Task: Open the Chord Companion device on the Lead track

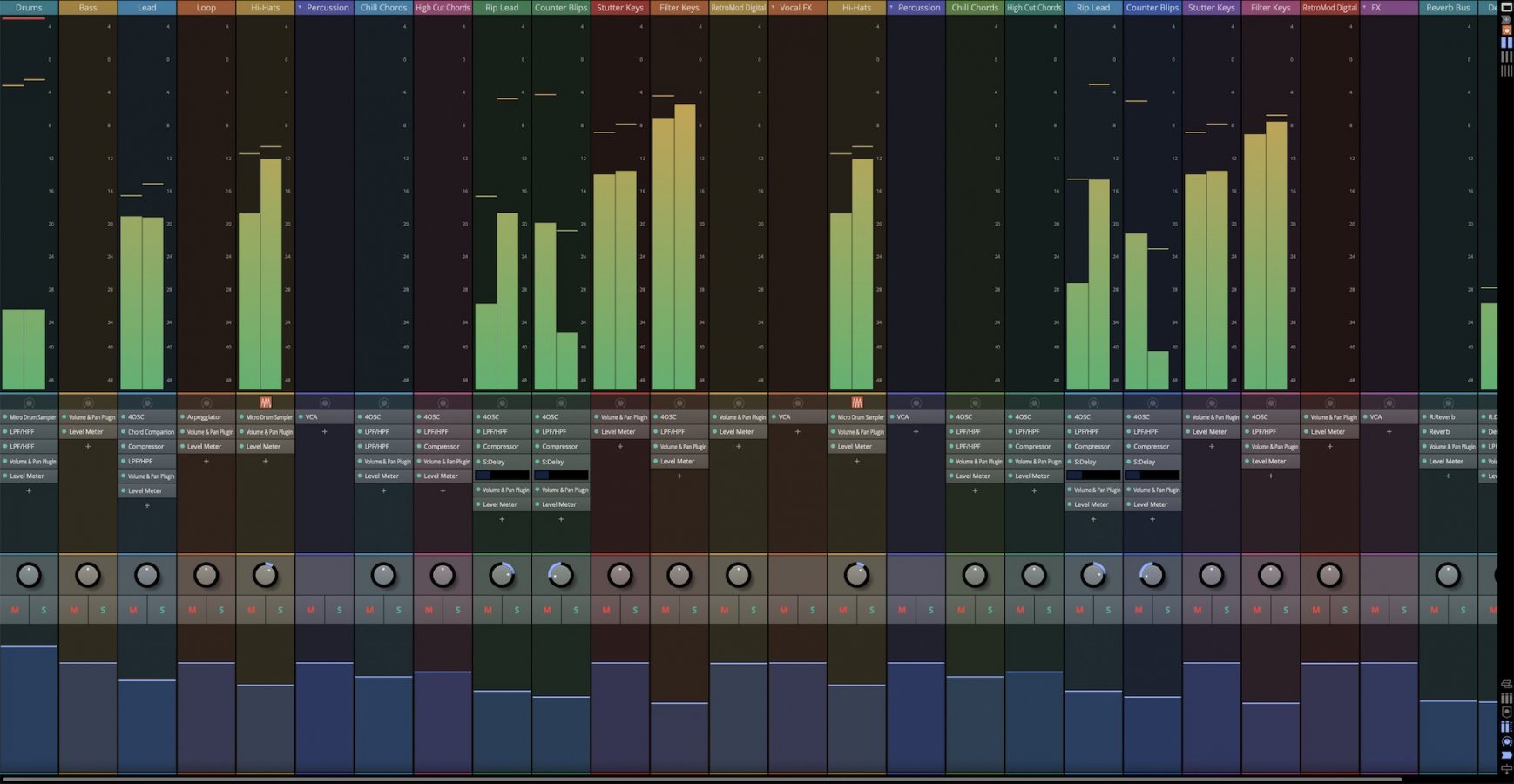Action: [146, 431]
